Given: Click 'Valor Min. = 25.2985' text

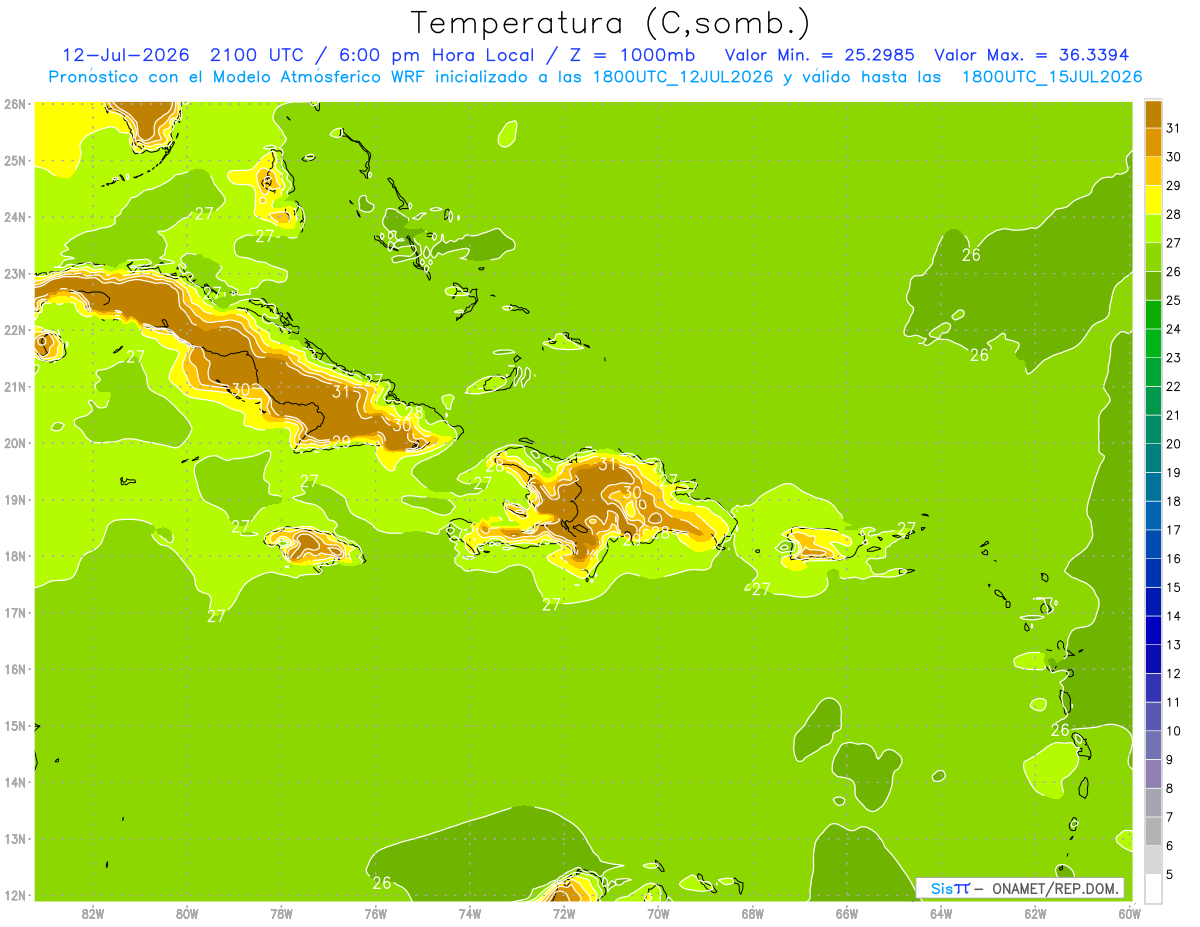Looking at the screenshot, I should [x=819, y=55].
